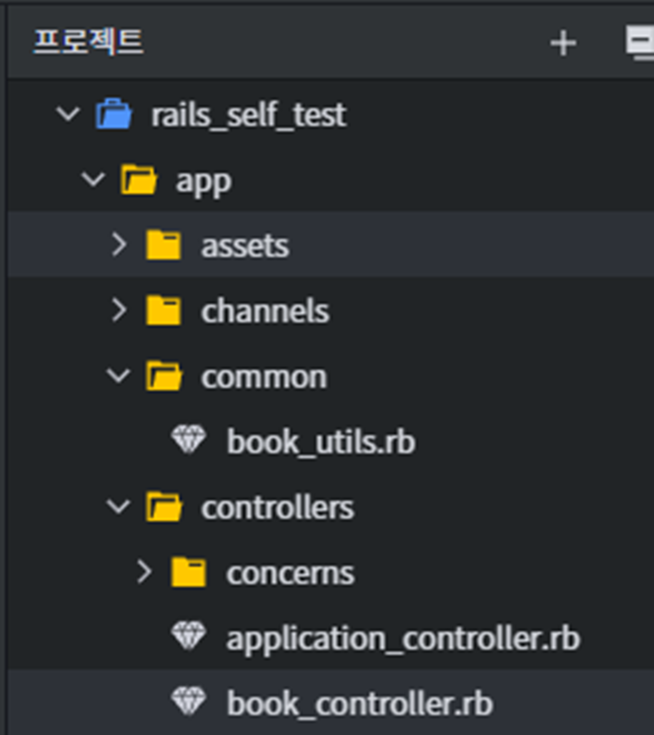Open the book_controller.rb file
Viewport: 654px width, 735px height.
click(x=360, y=704)
